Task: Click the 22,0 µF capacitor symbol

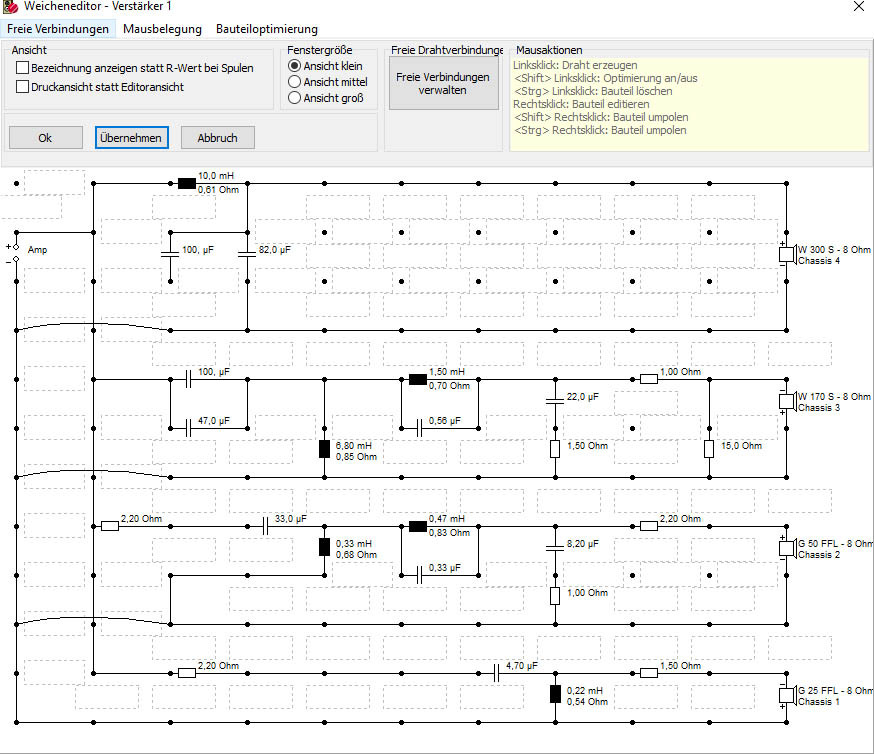Action: coord(555,401)
